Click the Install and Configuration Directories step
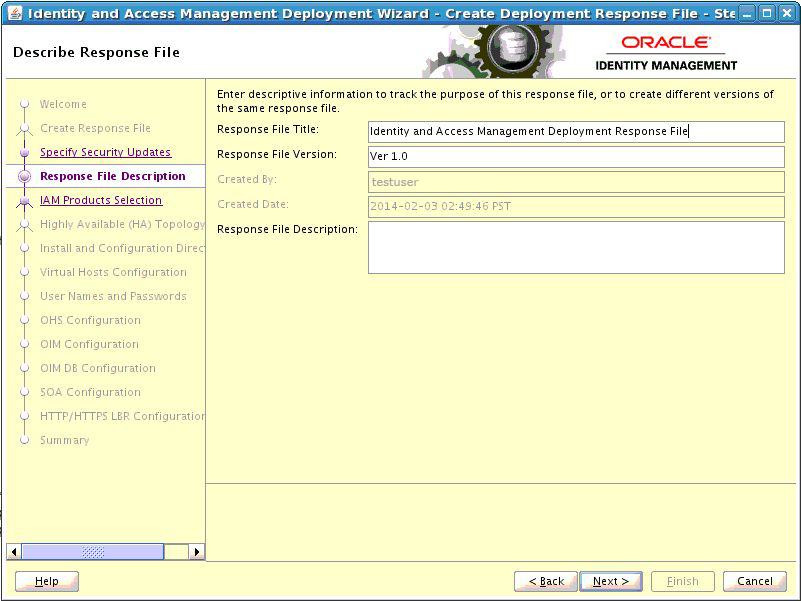The height and width of the screenshot is (601, 801). [122, 248]
